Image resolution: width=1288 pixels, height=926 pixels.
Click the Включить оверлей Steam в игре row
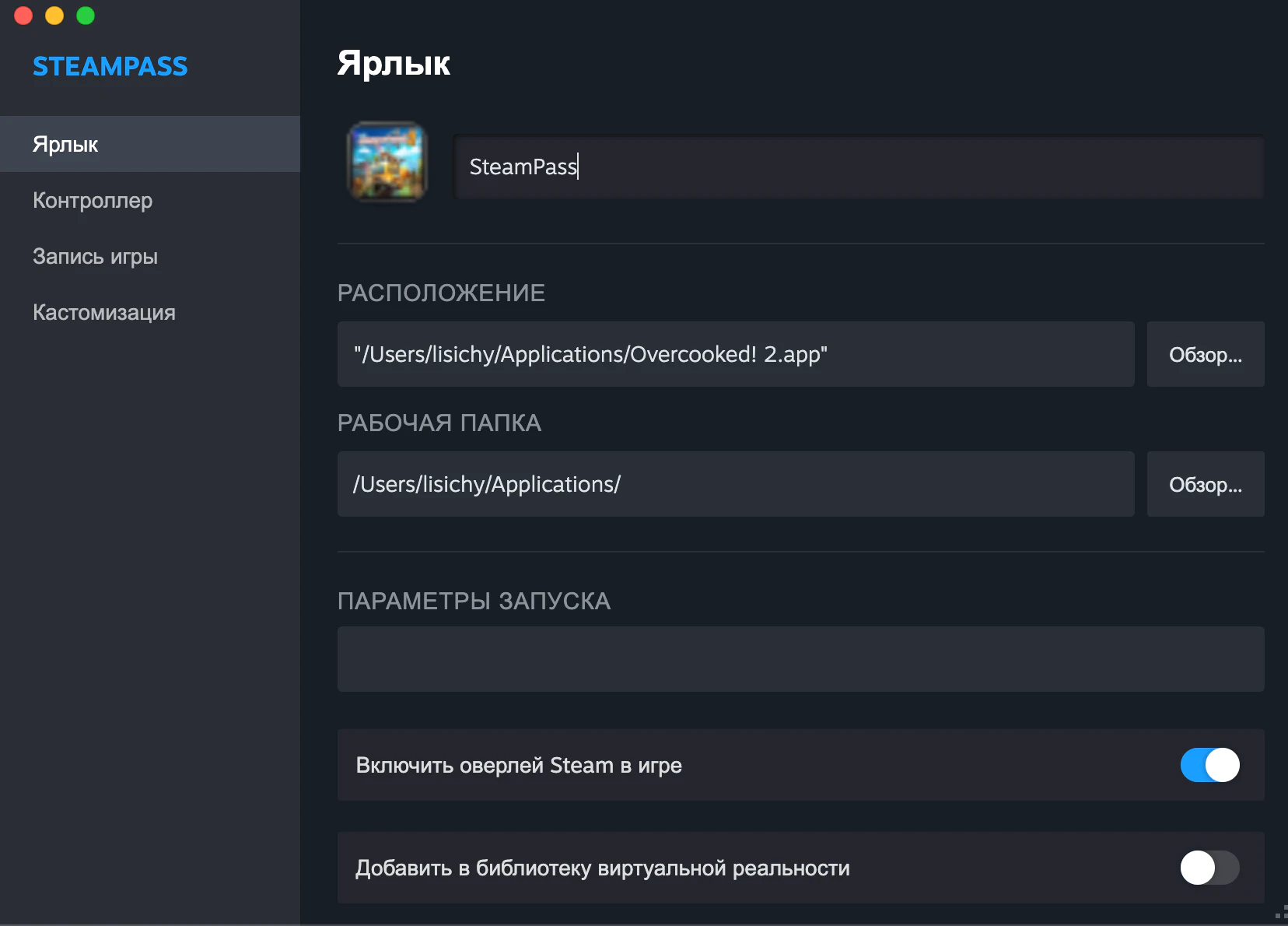coord(801,765)
